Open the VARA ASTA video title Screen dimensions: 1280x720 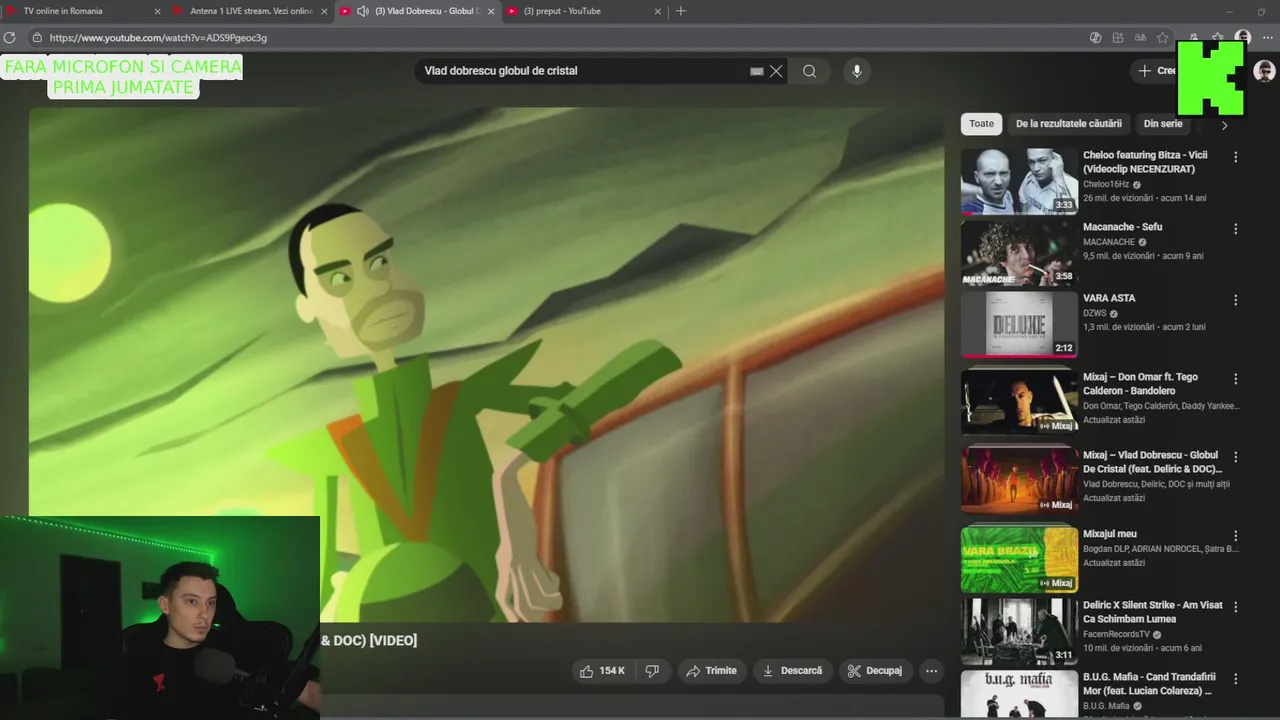(1109, 298)
